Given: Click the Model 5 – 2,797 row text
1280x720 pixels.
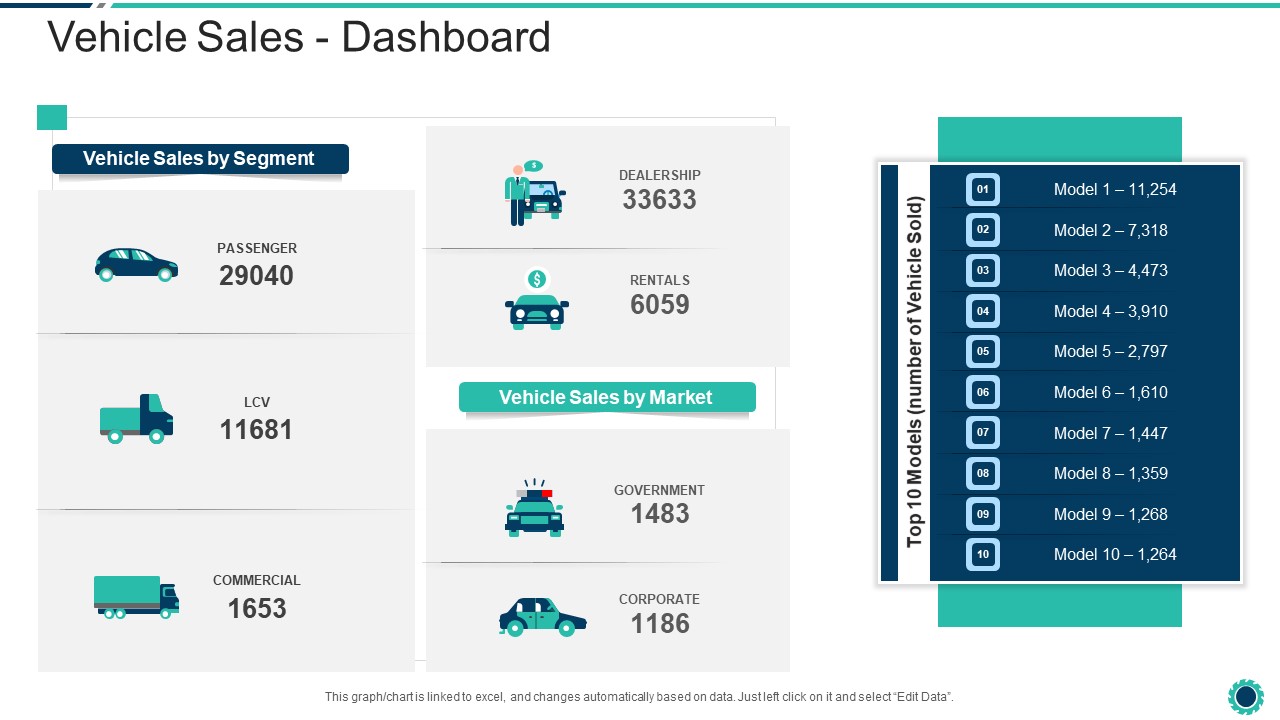Looking at the screenshot, I should click(x=1111, y=351).
